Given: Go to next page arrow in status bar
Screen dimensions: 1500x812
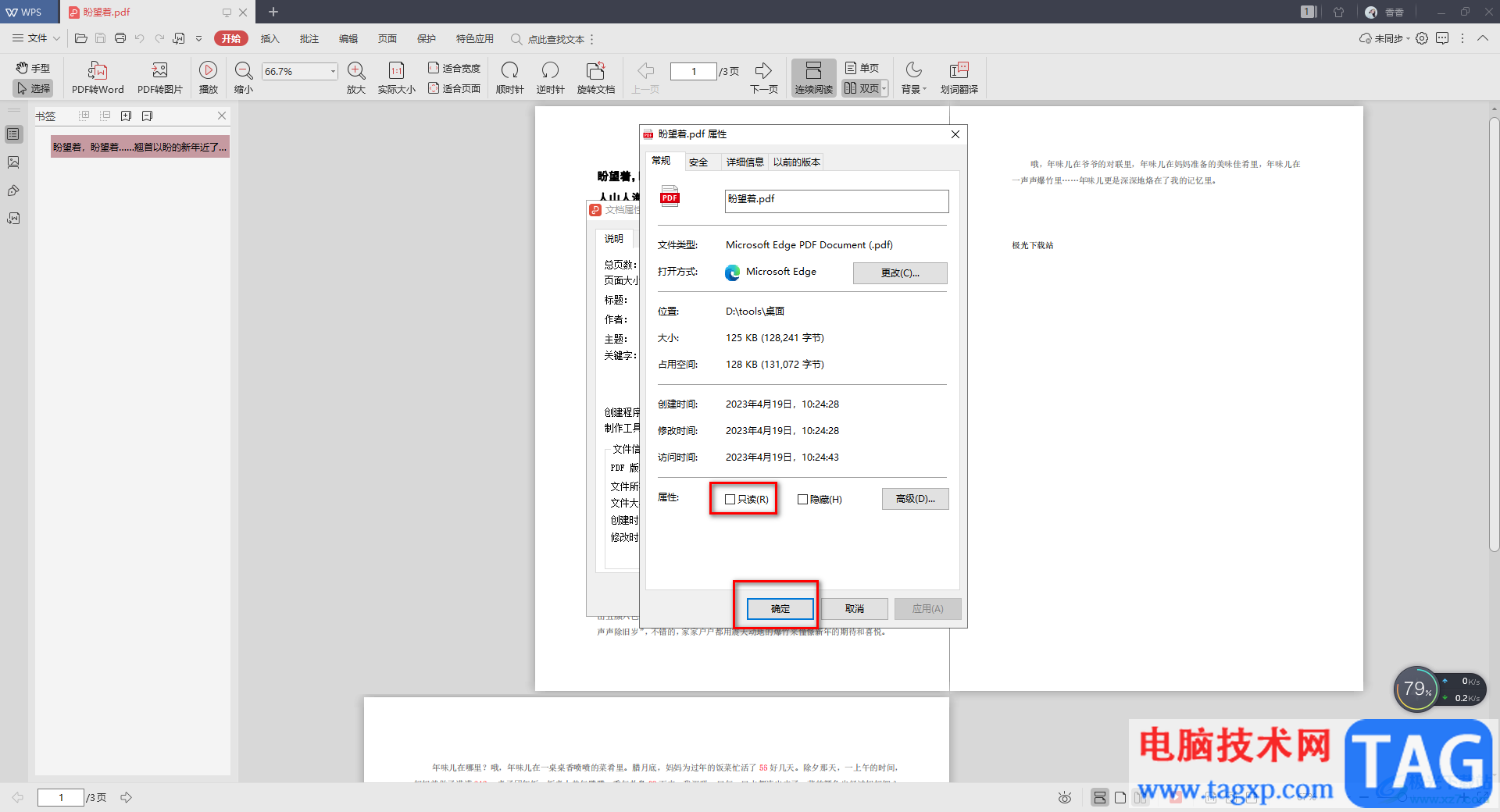Looking at the screenshot, I should 127,797.
